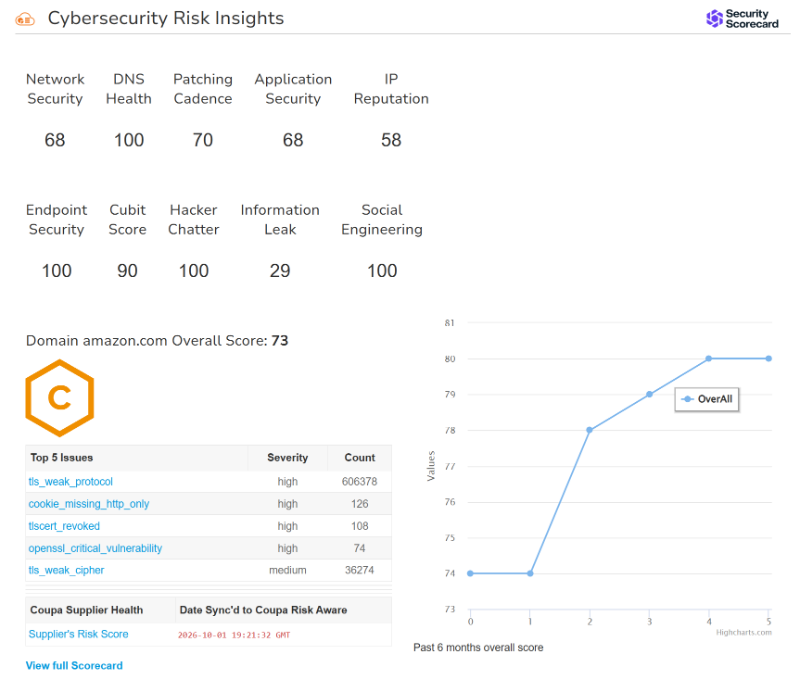Viewport: 800px width, 680px height.
Task: Click the Values axis title
Action: (431, 466)
